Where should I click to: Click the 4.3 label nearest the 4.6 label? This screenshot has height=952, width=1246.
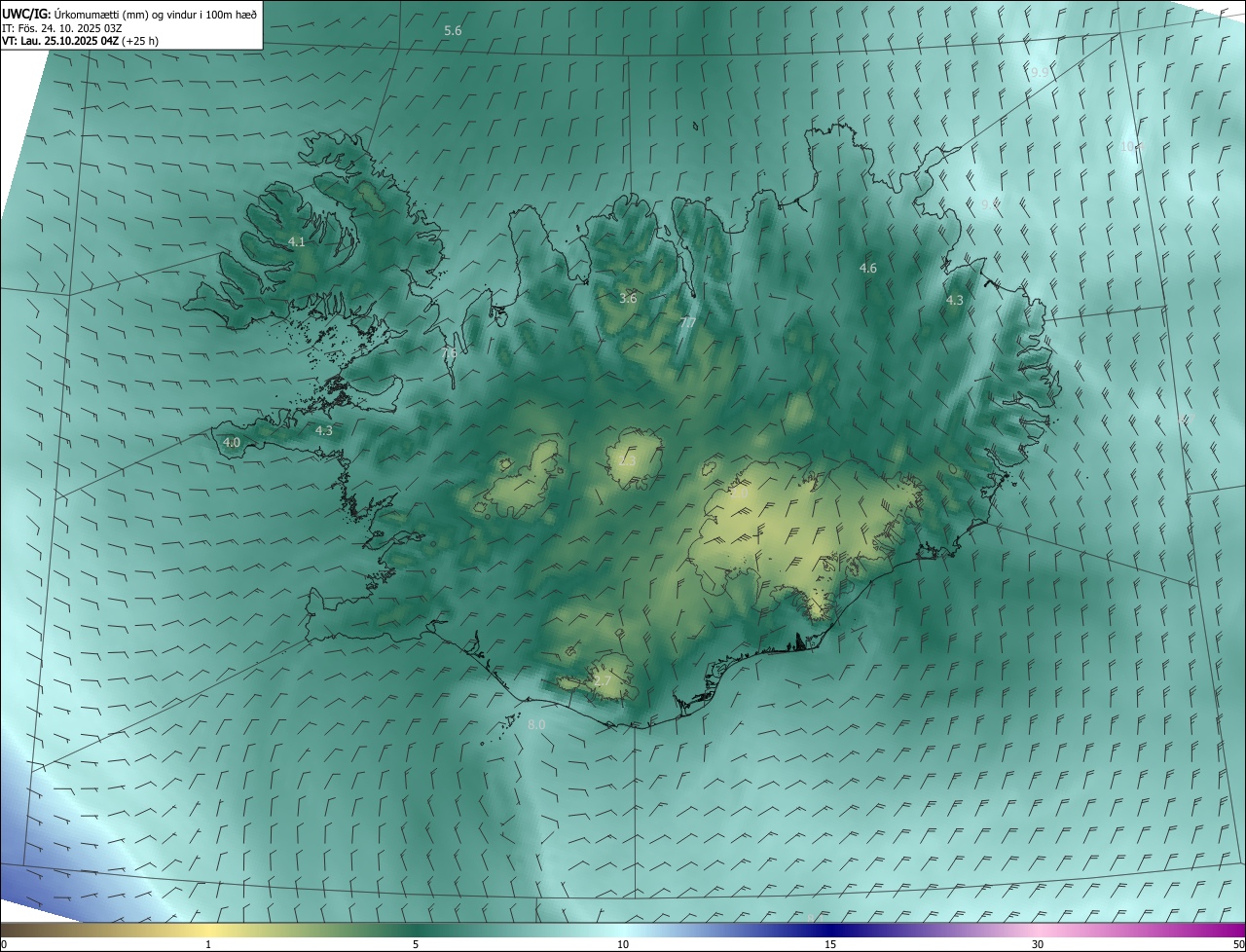(954, 301)
